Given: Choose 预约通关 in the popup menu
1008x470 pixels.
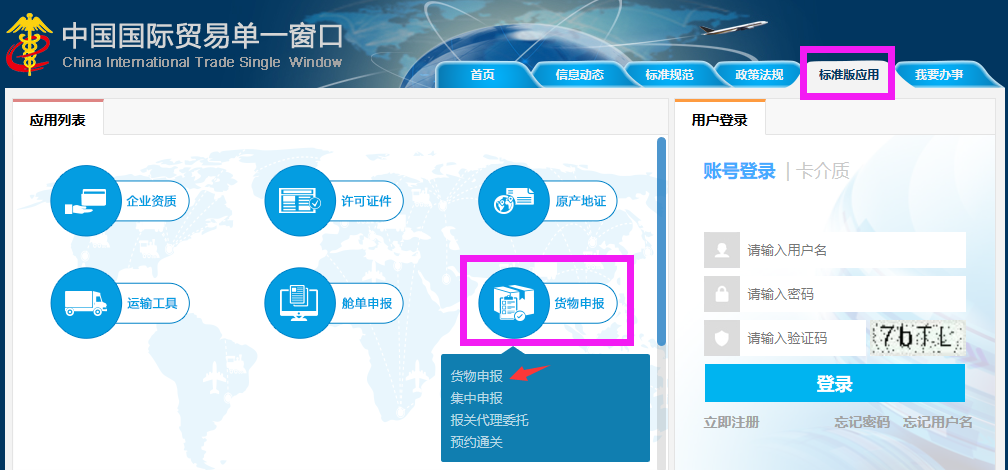Looking at the screenshot, I should click(x=476, y=442).
